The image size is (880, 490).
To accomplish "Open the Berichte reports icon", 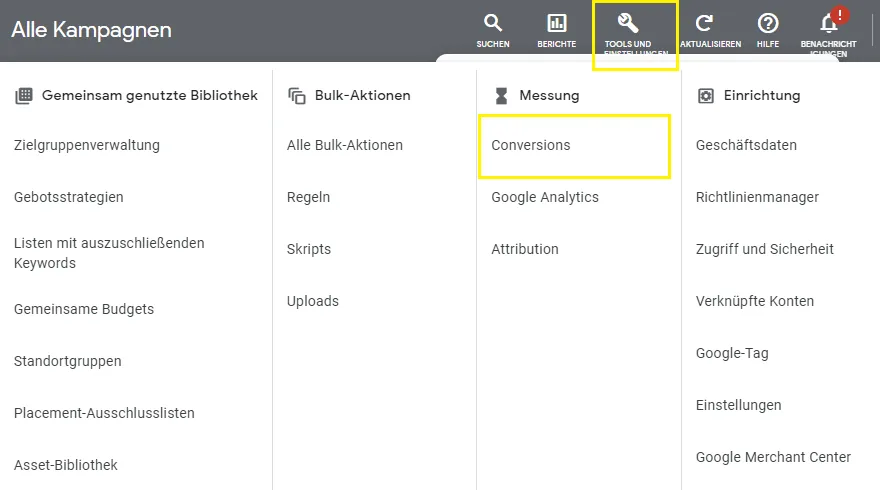I will (x=557, y=23).
